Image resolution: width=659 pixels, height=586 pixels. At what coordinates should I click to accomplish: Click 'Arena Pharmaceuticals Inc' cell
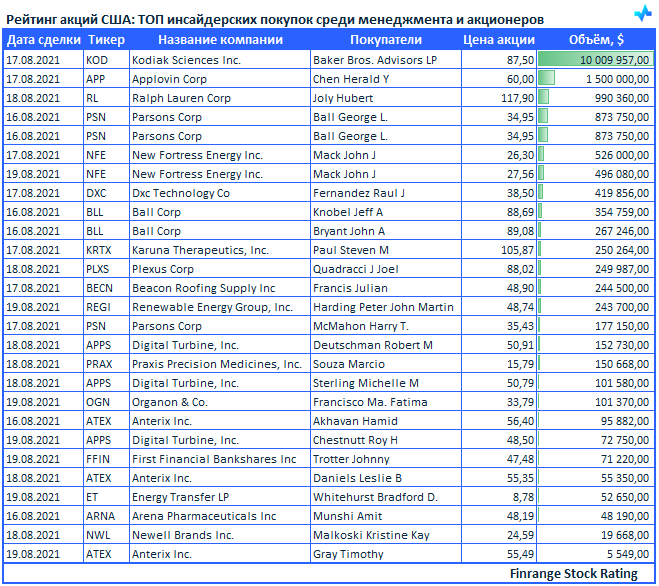coord(220,516)
